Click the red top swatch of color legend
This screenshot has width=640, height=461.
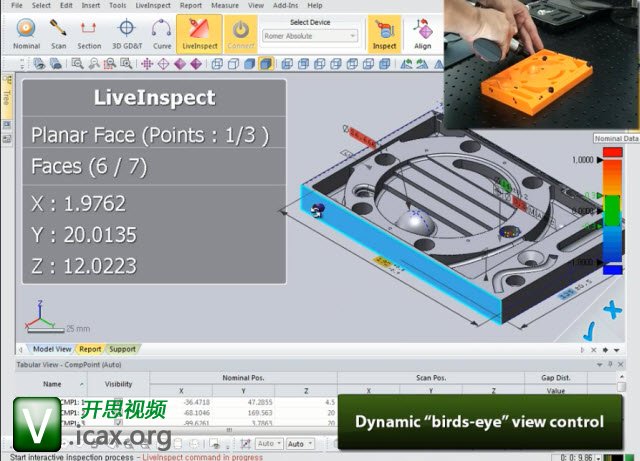[613, 152]
